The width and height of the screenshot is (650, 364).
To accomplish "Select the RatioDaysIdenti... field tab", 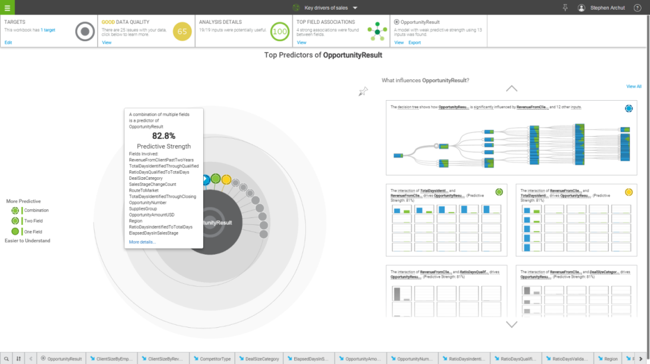I will pos(463,359).
